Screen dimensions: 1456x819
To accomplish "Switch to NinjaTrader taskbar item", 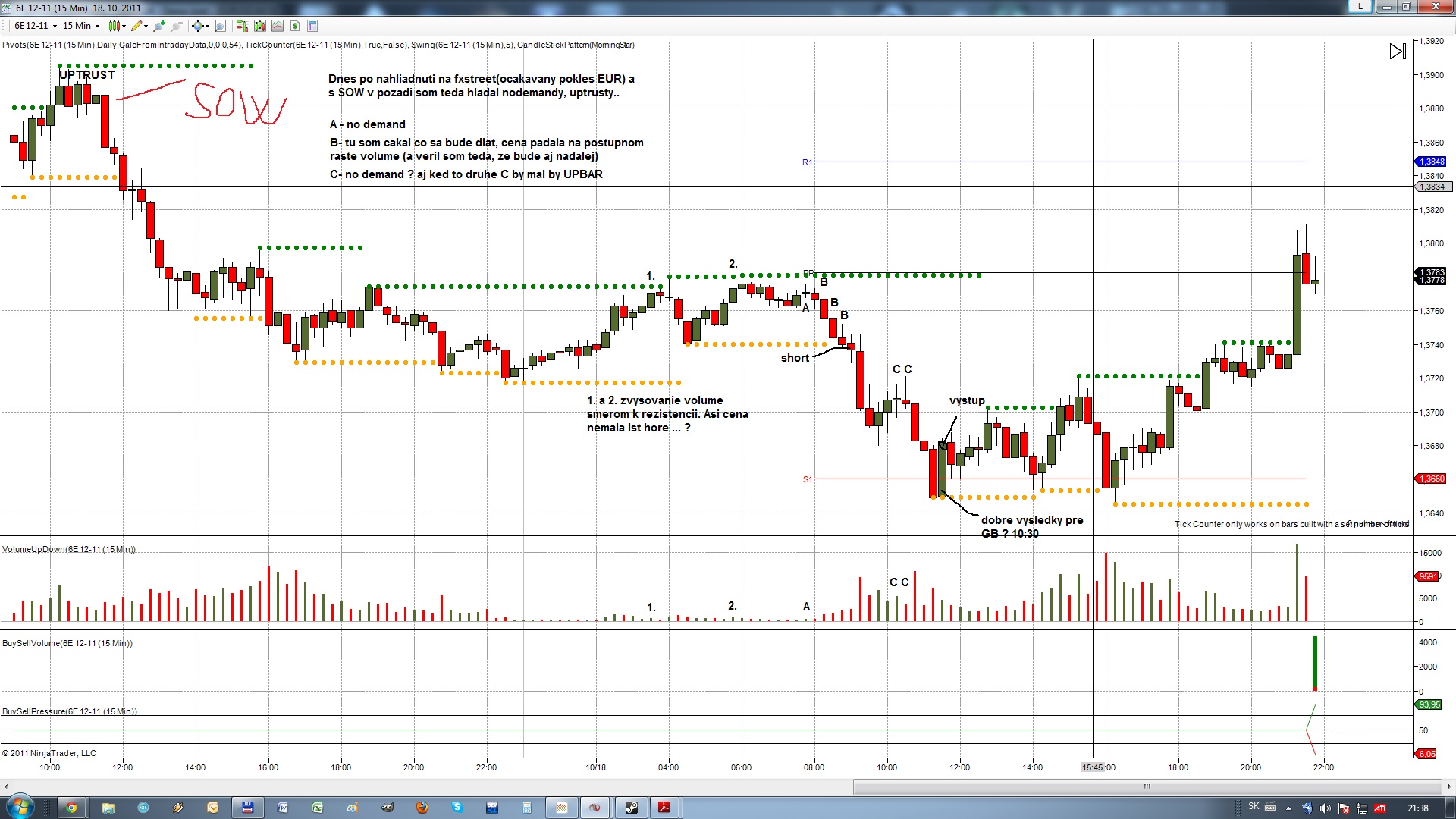I will point(595,808).
